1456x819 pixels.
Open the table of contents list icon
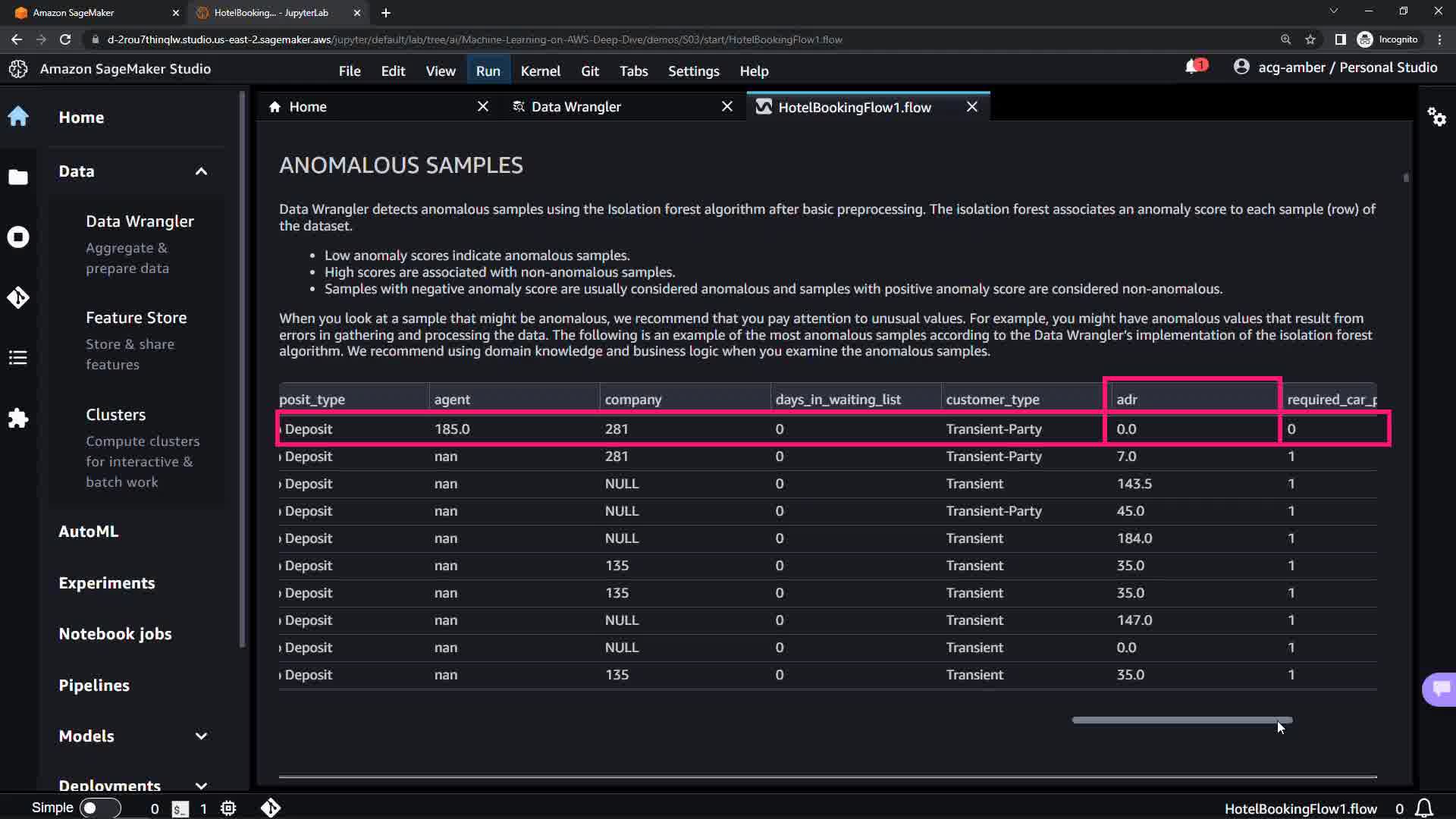coord(18,358)
